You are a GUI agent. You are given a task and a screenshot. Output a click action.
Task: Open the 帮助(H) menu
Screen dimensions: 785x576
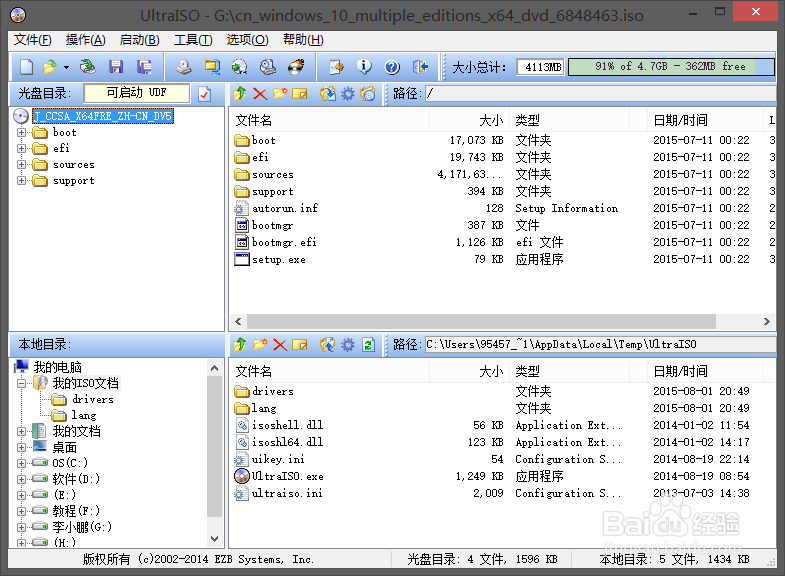pos(303,40)
